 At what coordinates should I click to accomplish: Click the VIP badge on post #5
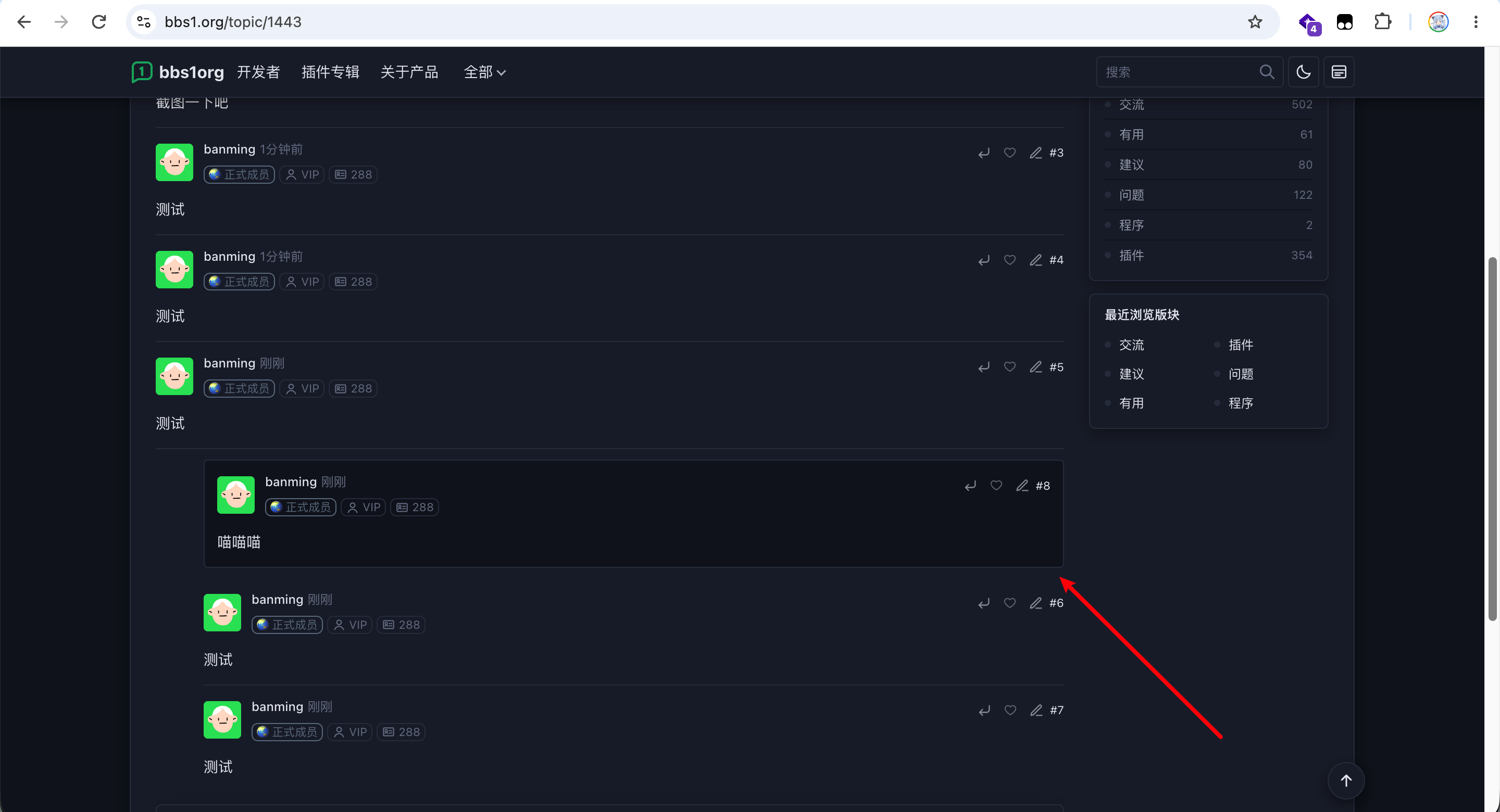302,388
